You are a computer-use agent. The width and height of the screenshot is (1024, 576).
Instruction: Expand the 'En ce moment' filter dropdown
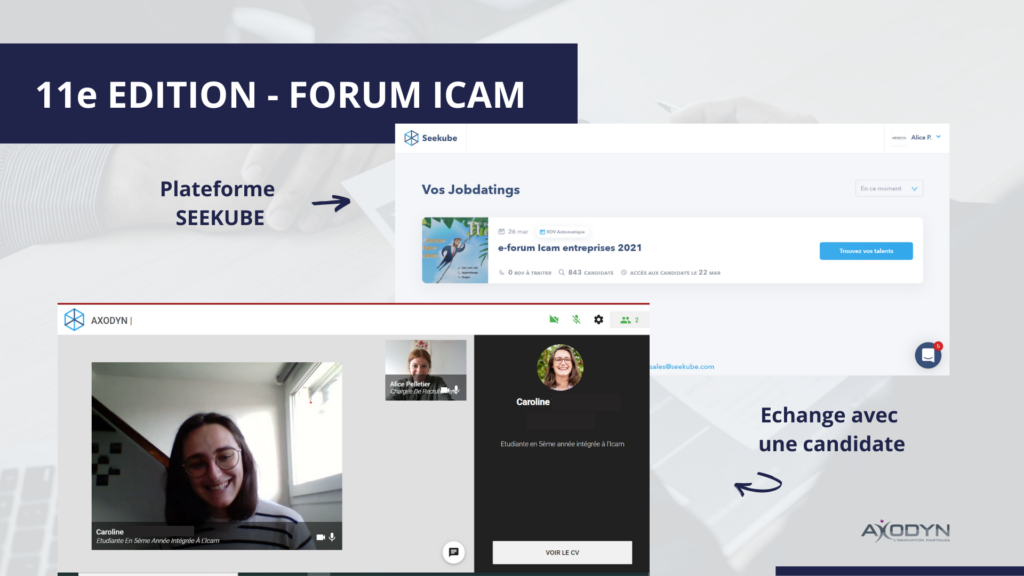889,189
